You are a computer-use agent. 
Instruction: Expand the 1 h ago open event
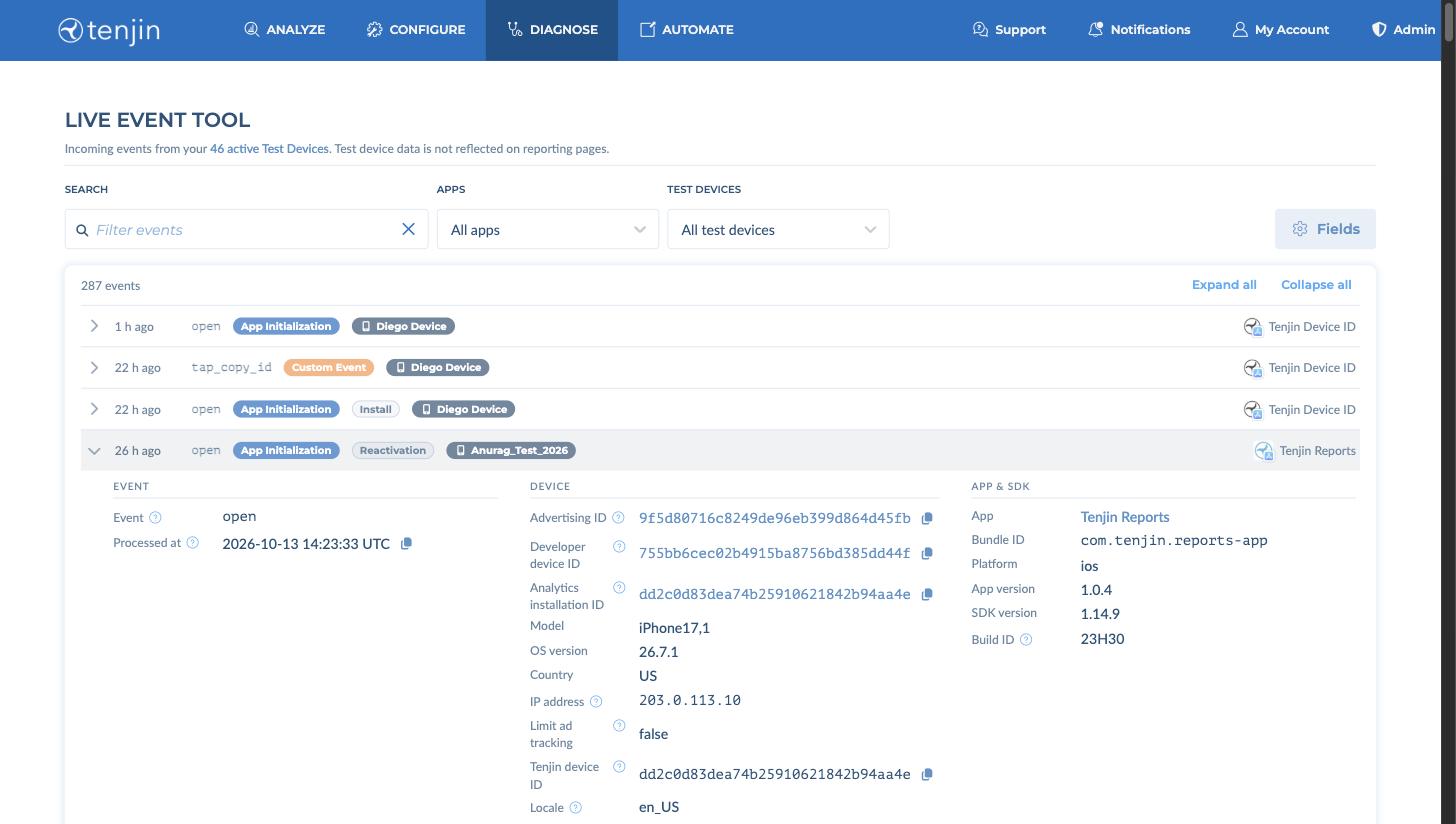(94, 326)
